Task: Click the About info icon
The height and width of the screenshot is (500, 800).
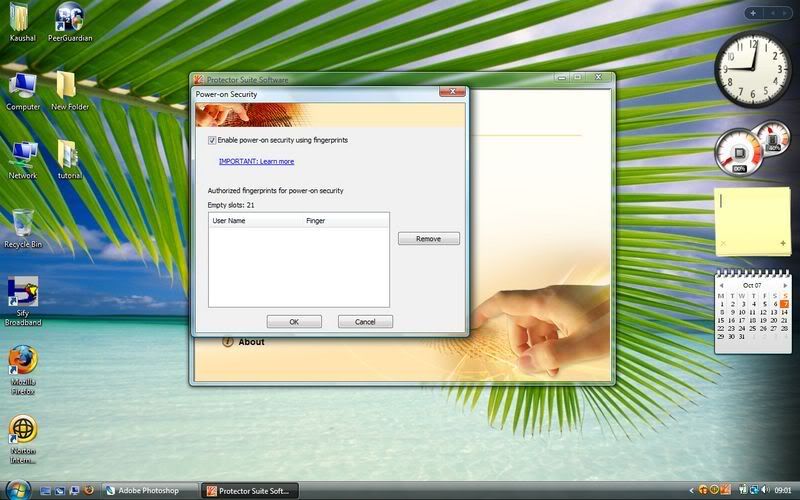Action: pyautogui.click(x=228, y=342)
